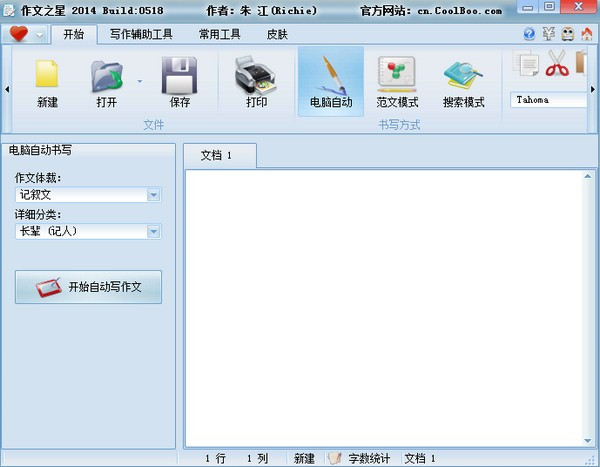Click the red scissors cut icon
The width and height of the screenshot is (600, 467).
point(557,63)
